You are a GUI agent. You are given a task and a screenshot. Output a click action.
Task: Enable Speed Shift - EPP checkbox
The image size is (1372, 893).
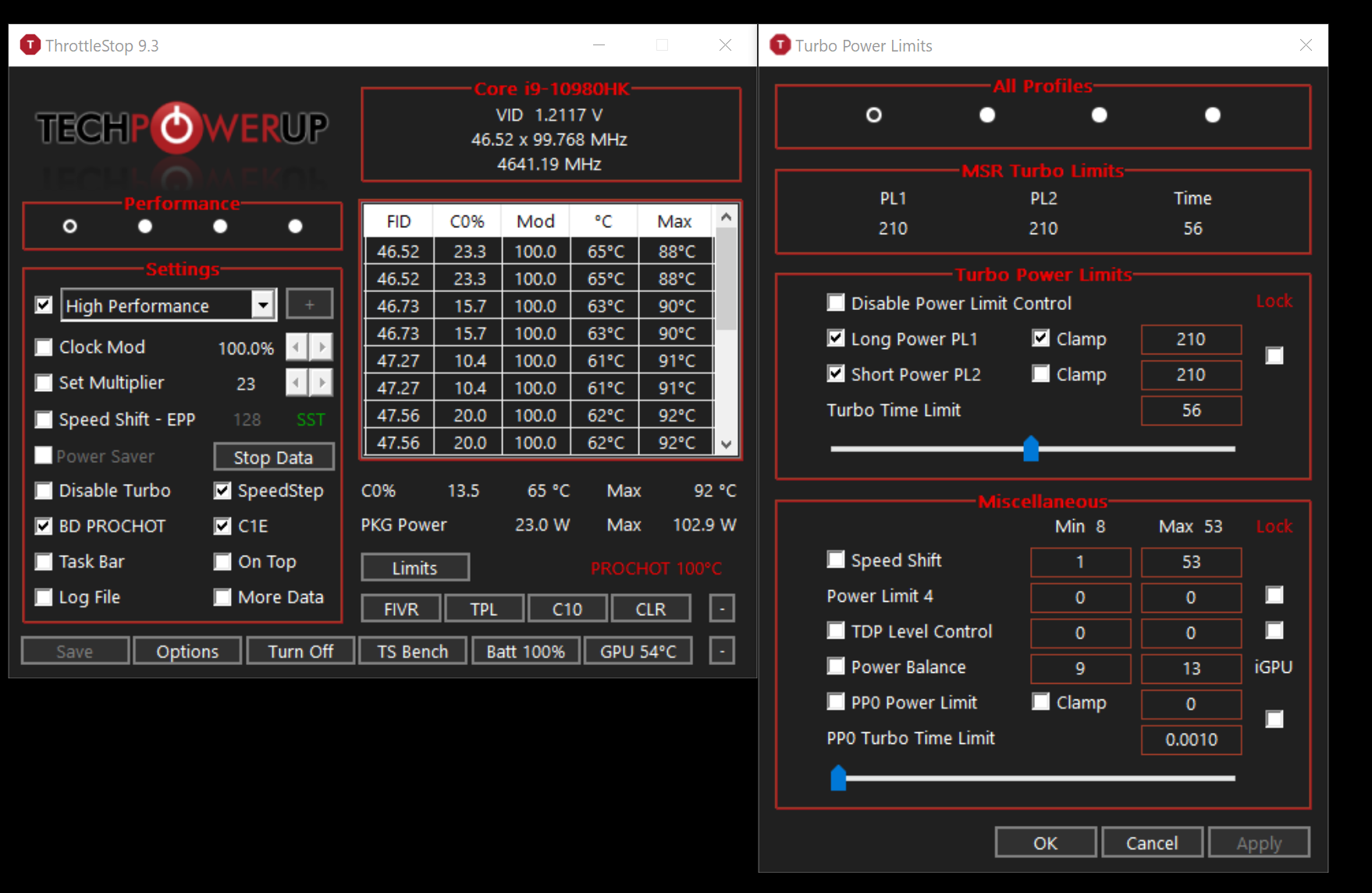coord(44,419)
